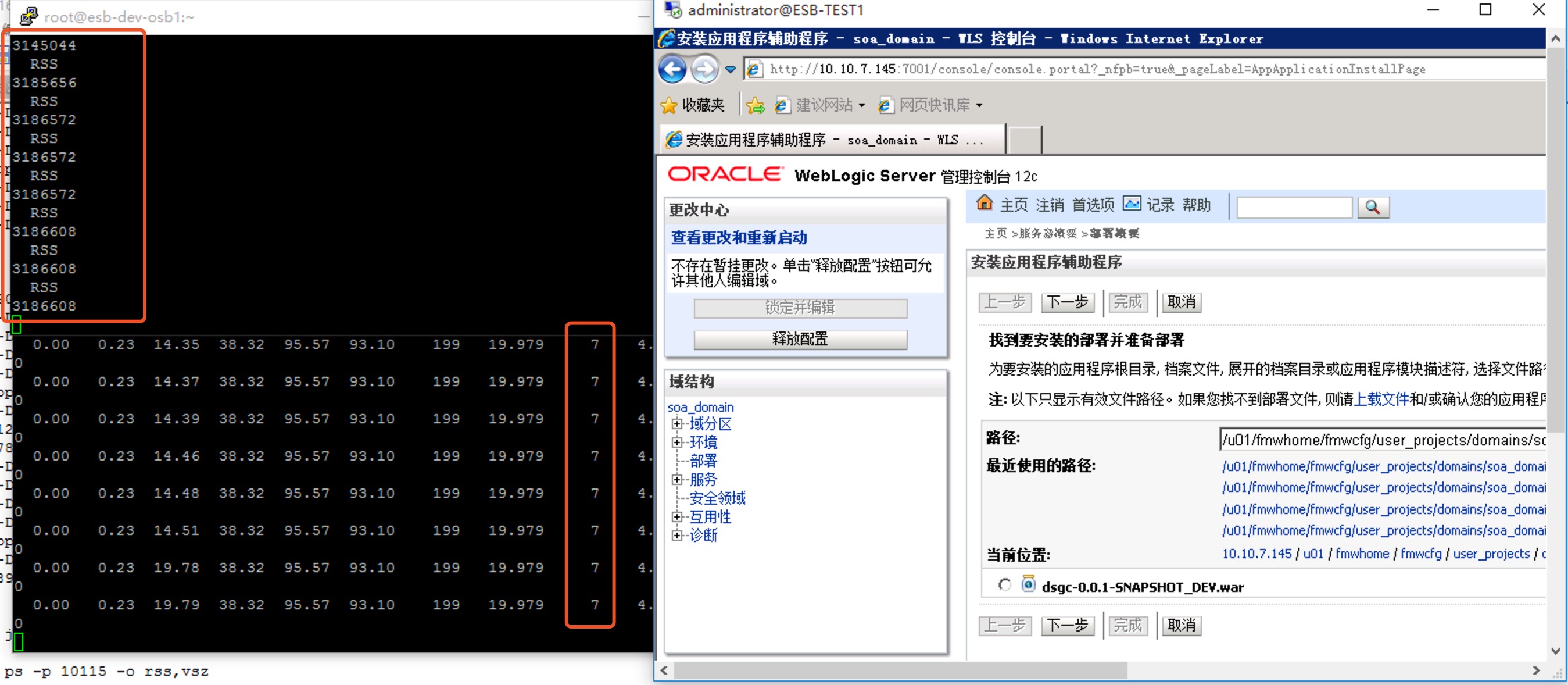
Task: Click the 锁定并编辑 button
Action: [x=800, y=308]
